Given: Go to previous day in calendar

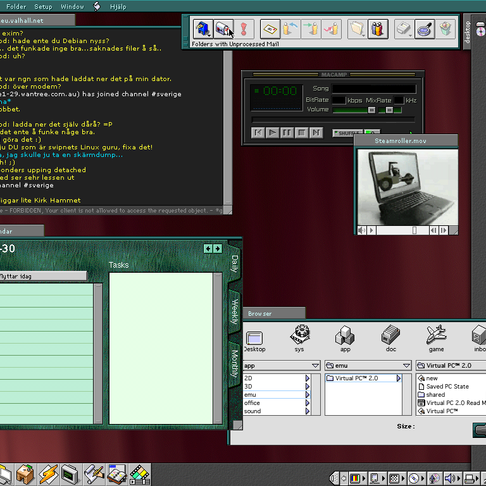Looking at the screenshot, I should 208,248.
